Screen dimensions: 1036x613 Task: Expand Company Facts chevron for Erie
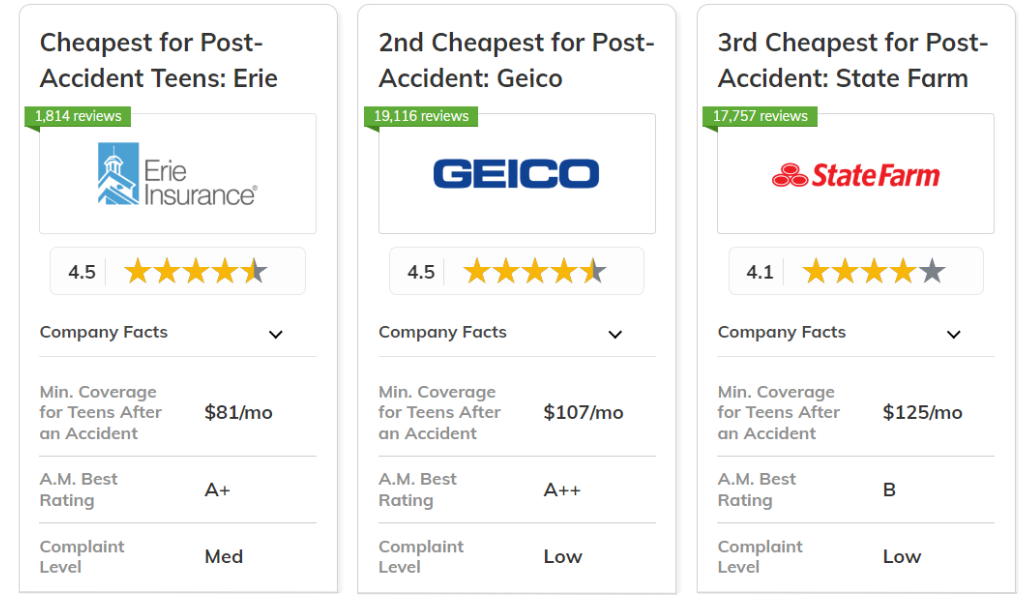tap(276, 334)
